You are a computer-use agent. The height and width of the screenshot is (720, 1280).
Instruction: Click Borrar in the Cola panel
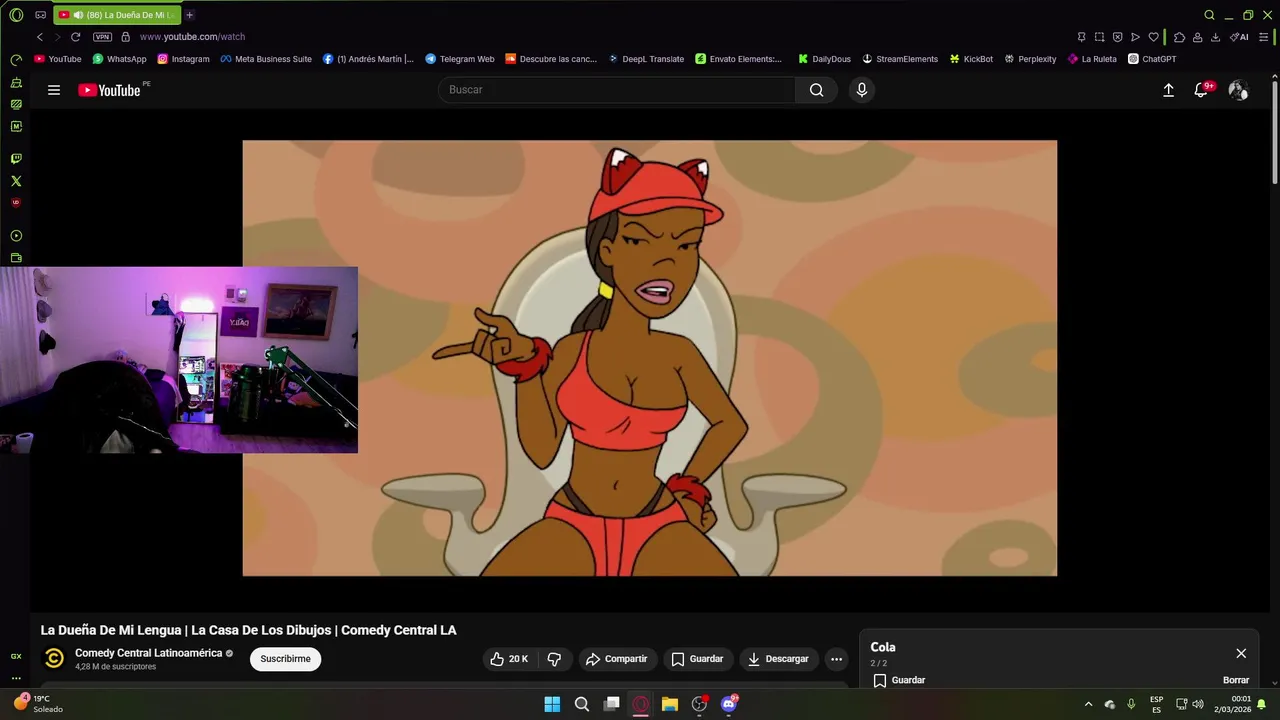pos(1236,680)
